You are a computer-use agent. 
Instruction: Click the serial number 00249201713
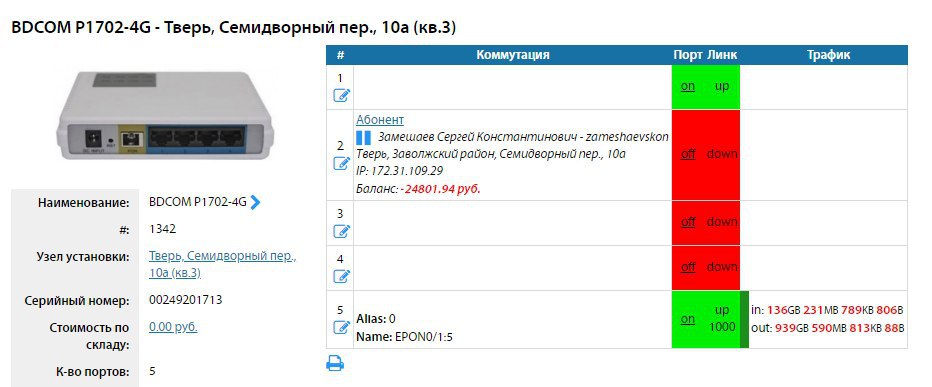pos(185,300)
